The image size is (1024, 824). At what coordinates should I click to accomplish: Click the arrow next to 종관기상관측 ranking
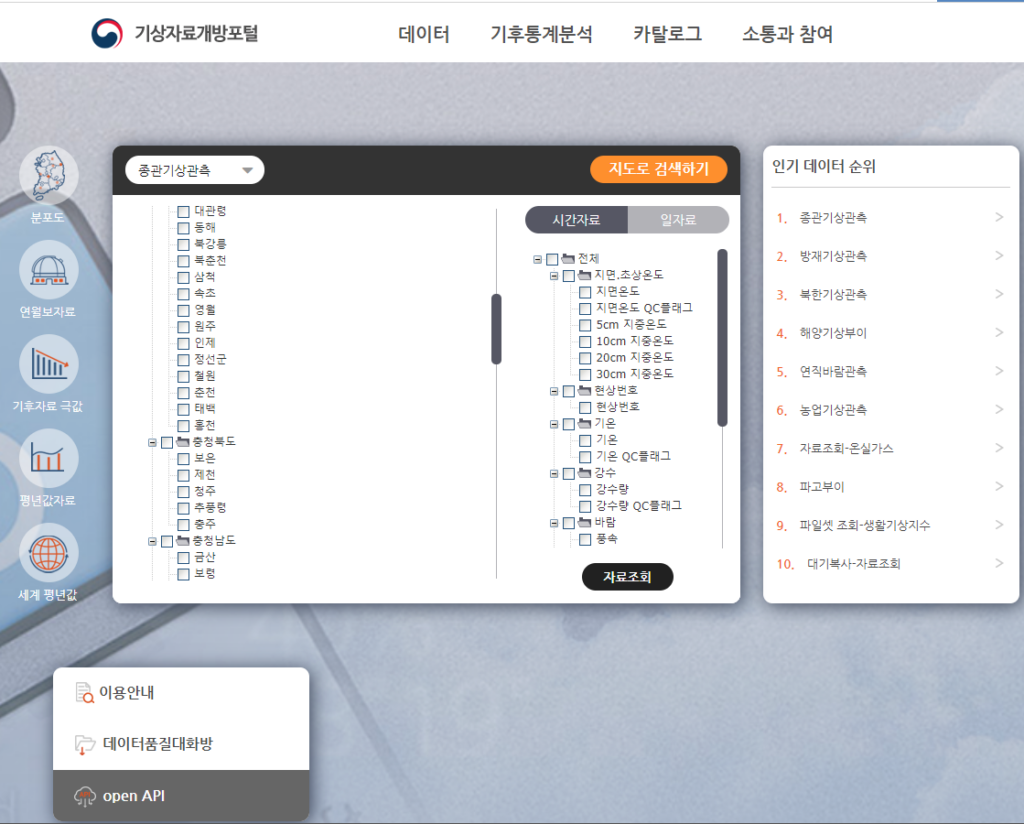(999, 217)
